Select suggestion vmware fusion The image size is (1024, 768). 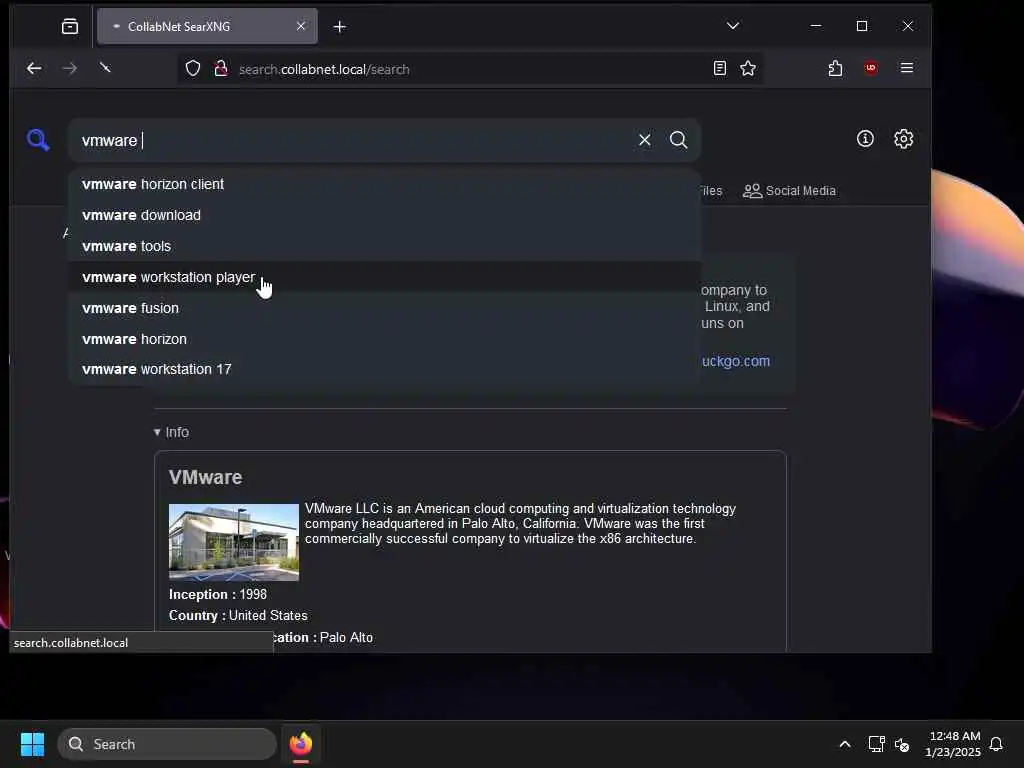tap(385, 308)
